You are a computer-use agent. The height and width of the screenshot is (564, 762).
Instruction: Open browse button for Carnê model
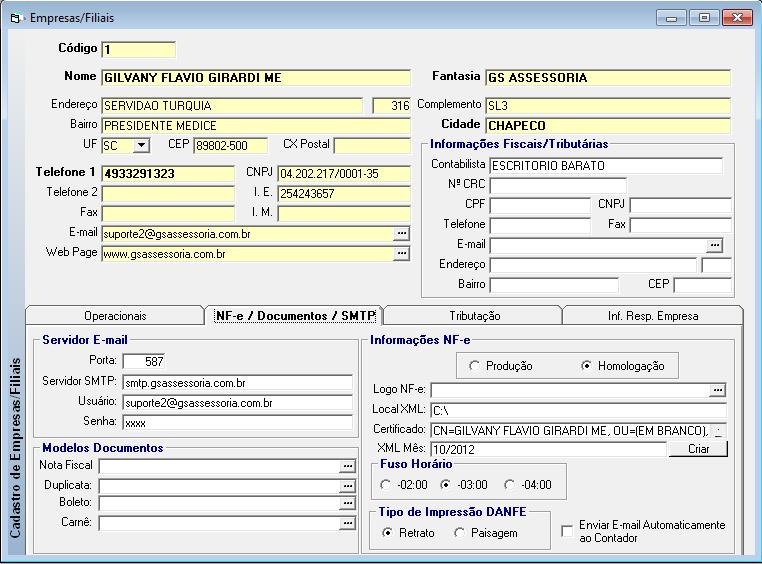pos(347,522)
